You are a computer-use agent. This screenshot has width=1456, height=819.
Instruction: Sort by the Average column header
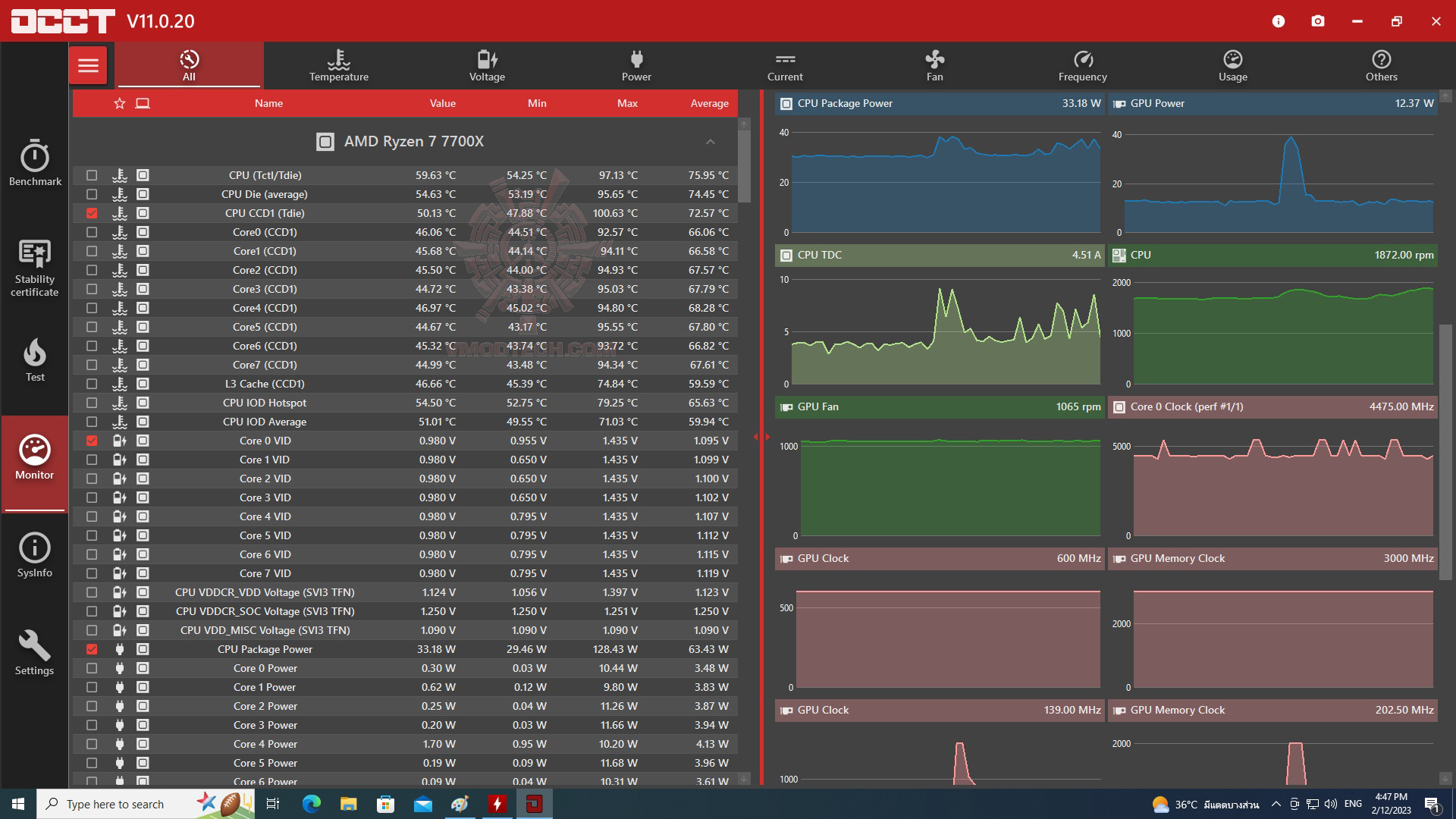pyautogui.click(x=709, y=103)
